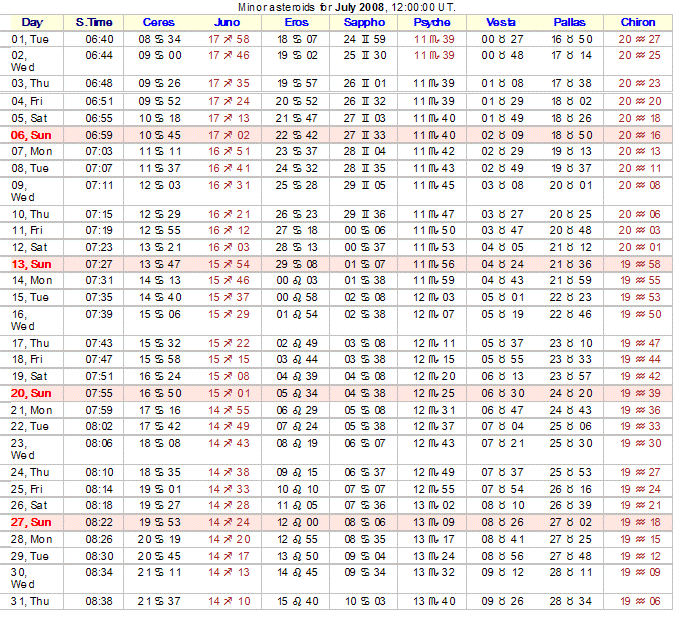
Task: Click Juno value '15 ♐ 01' on 20, Sun
Action: [x=228, y=393]
